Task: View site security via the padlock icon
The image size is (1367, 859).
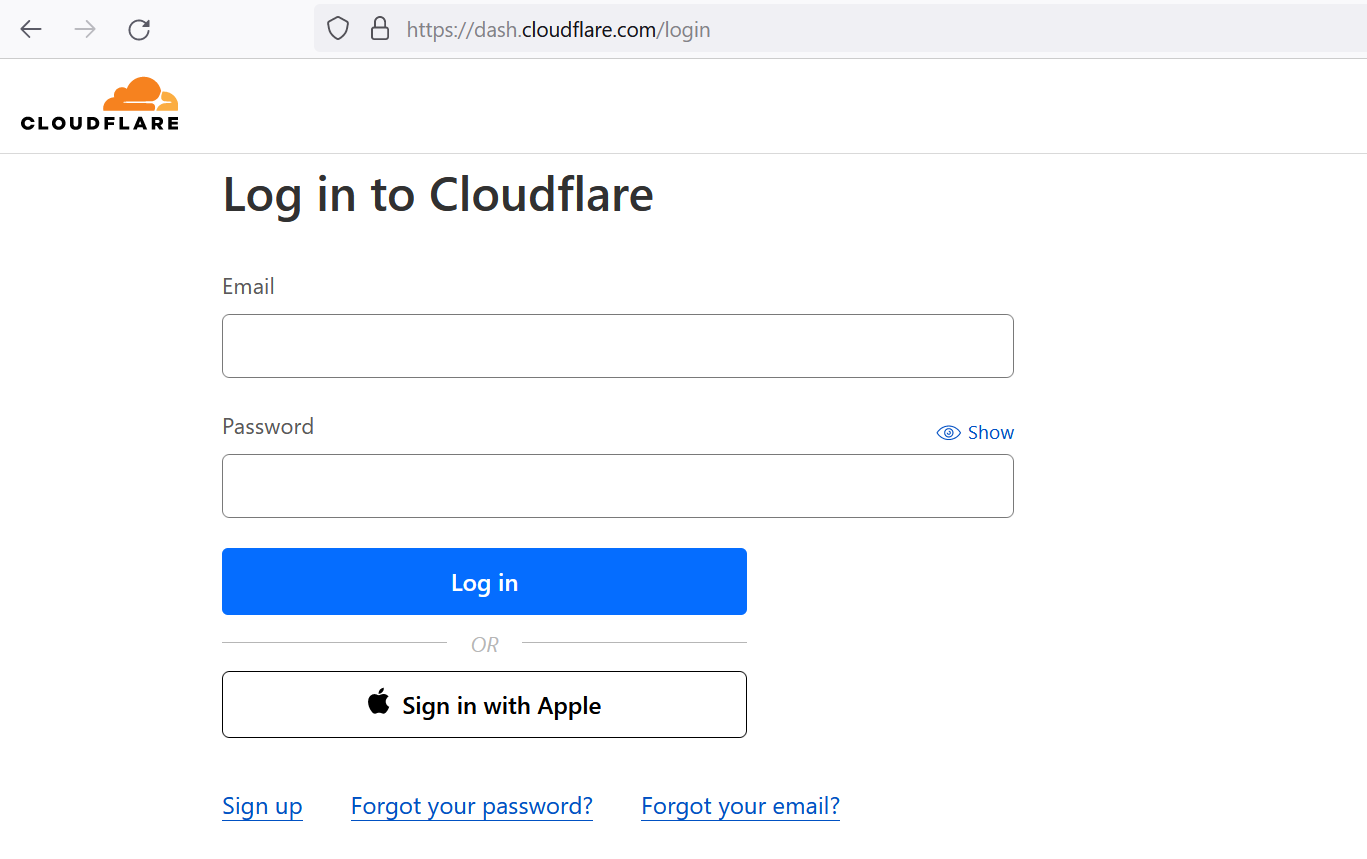Action: coord(380,29)
